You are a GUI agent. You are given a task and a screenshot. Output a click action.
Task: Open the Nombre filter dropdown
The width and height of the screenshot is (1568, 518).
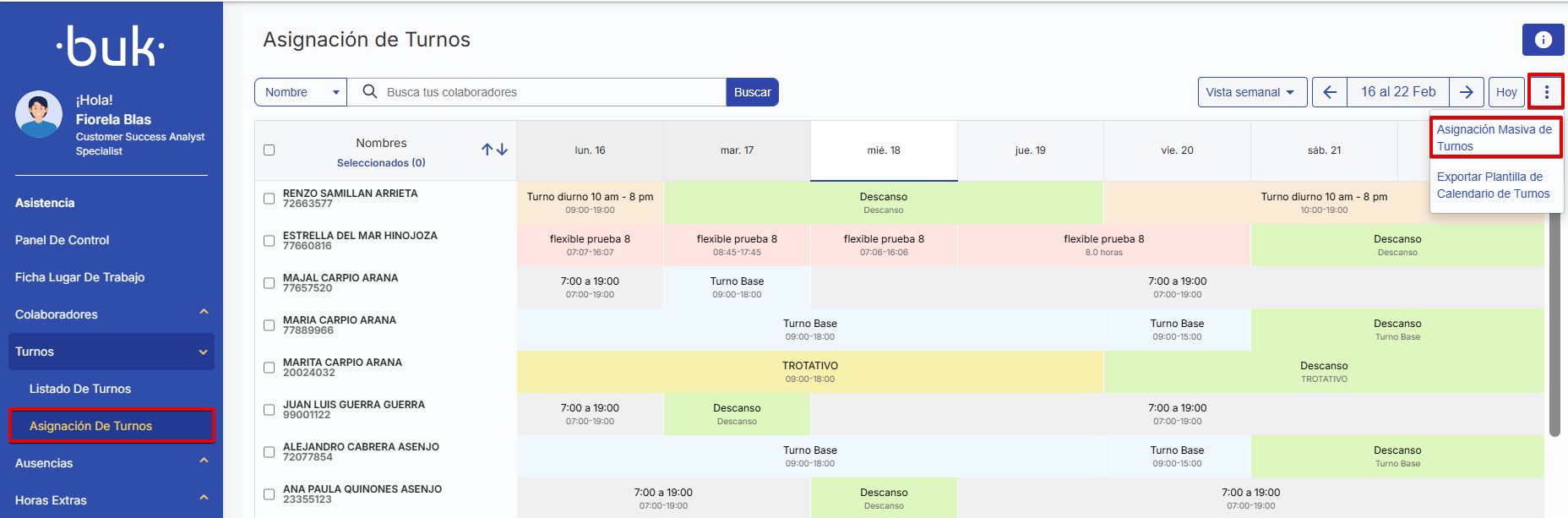301,92
